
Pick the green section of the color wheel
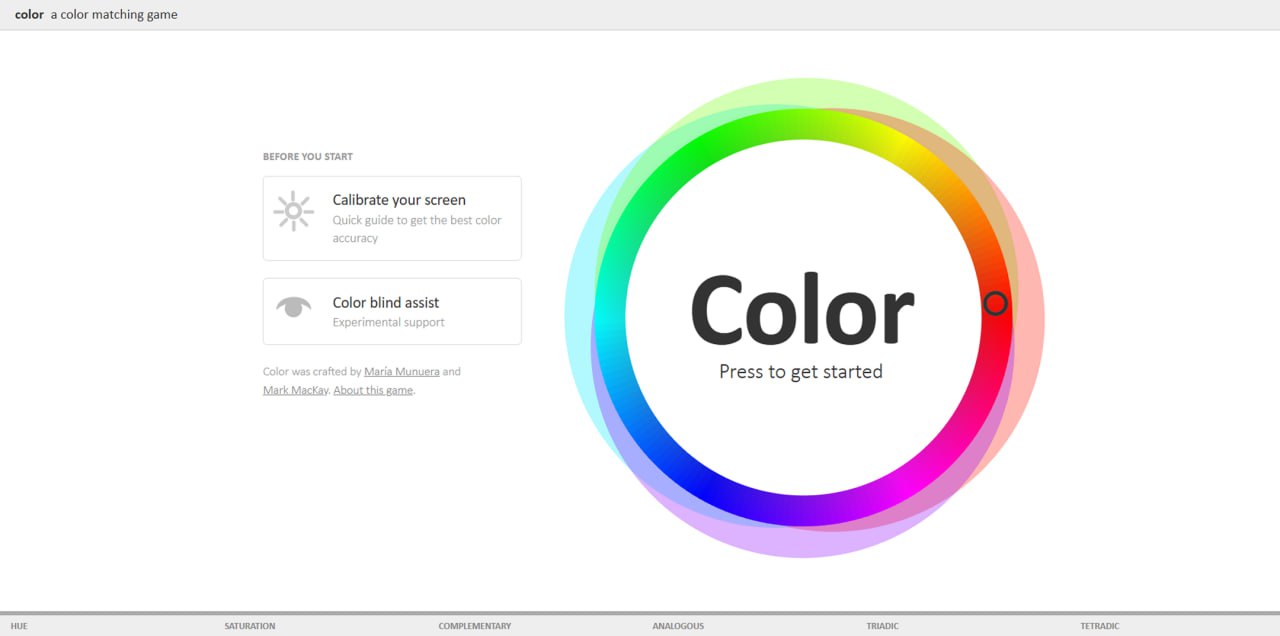point(700,155)
